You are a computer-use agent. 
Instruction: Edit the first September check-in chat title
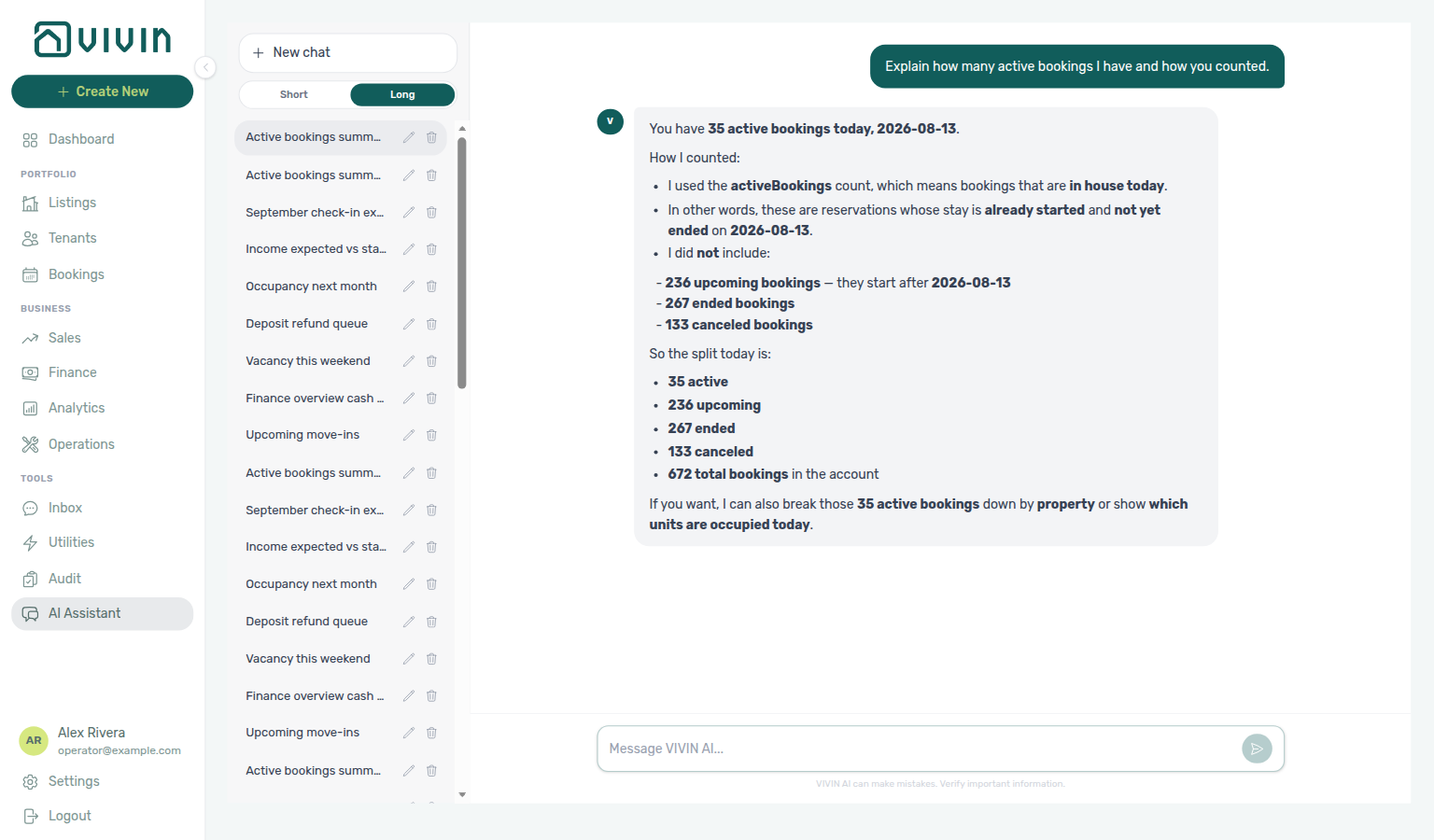(408, 212)
